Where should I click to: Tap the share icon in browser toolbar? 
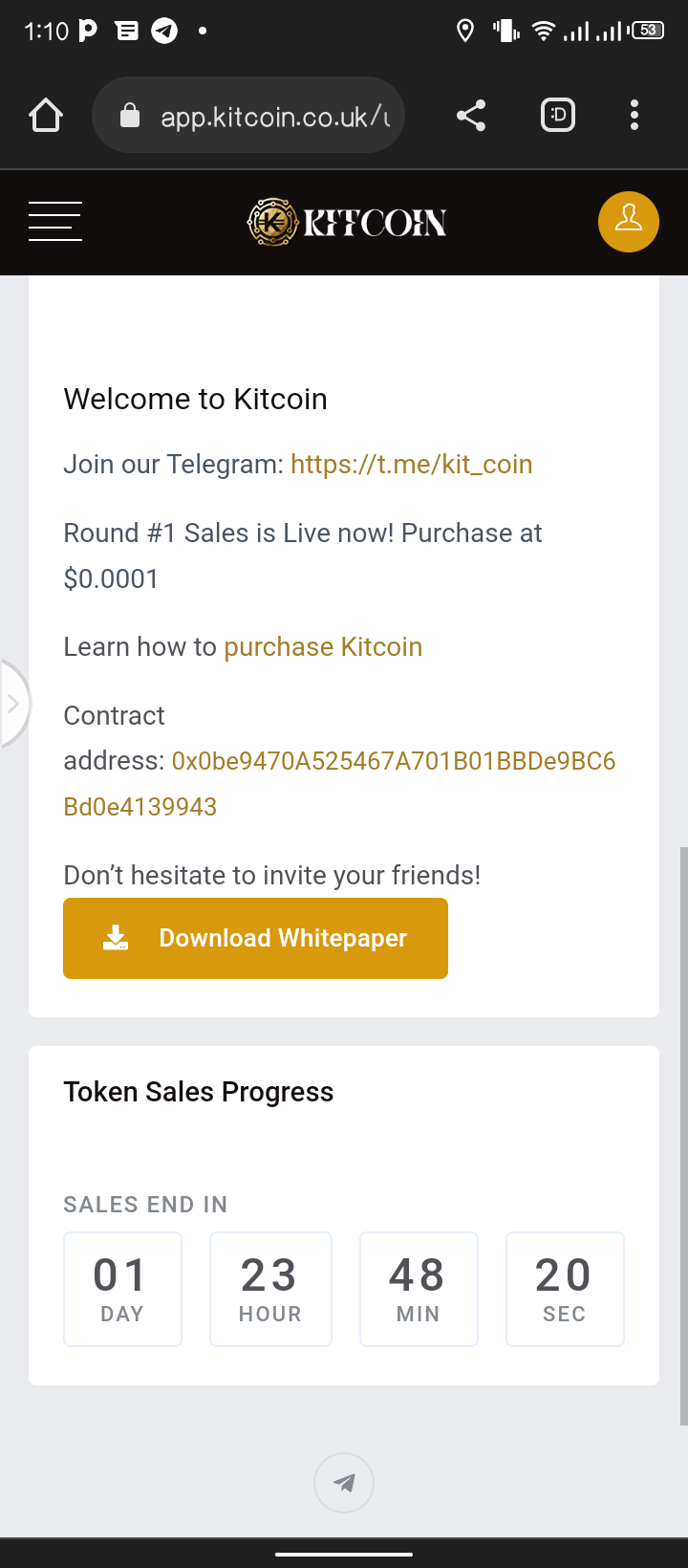coord(471,116)
